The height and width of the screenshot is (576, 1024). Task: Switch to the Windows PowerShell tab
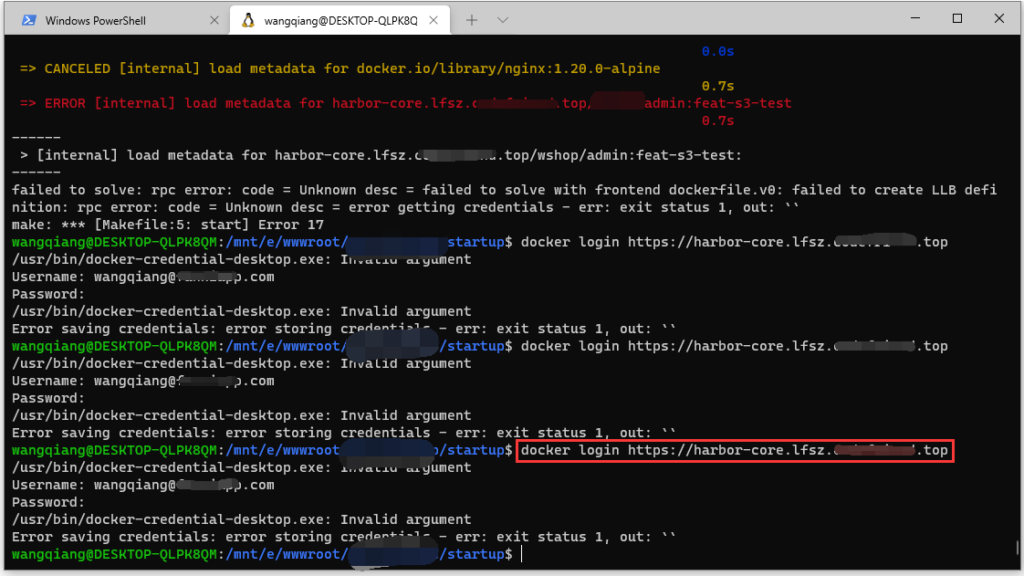pyautogui.click(x=108, y=20)
